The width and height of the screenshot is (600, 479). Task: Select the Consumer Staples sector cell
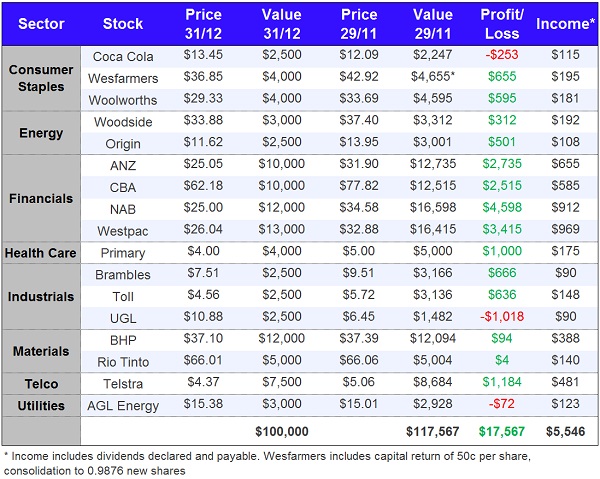point(42,78)
